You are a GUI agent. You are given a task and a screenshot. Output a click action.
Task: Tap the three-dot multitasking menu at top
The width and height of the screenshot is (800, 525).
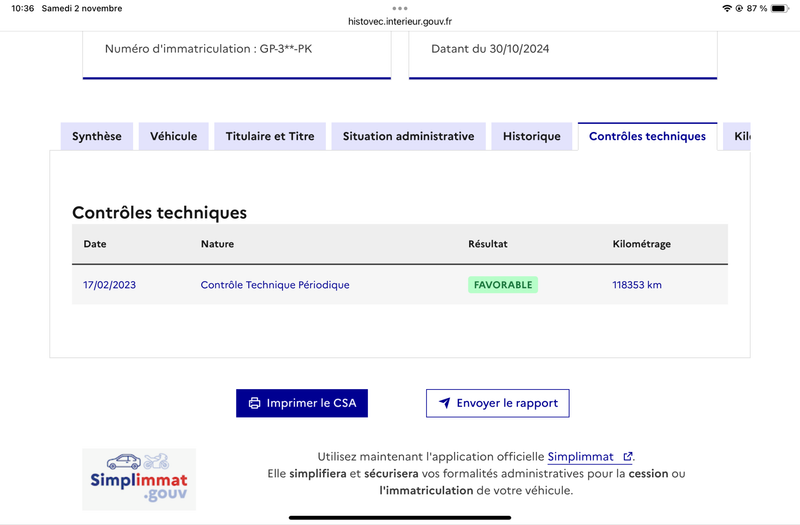[400, 8]
